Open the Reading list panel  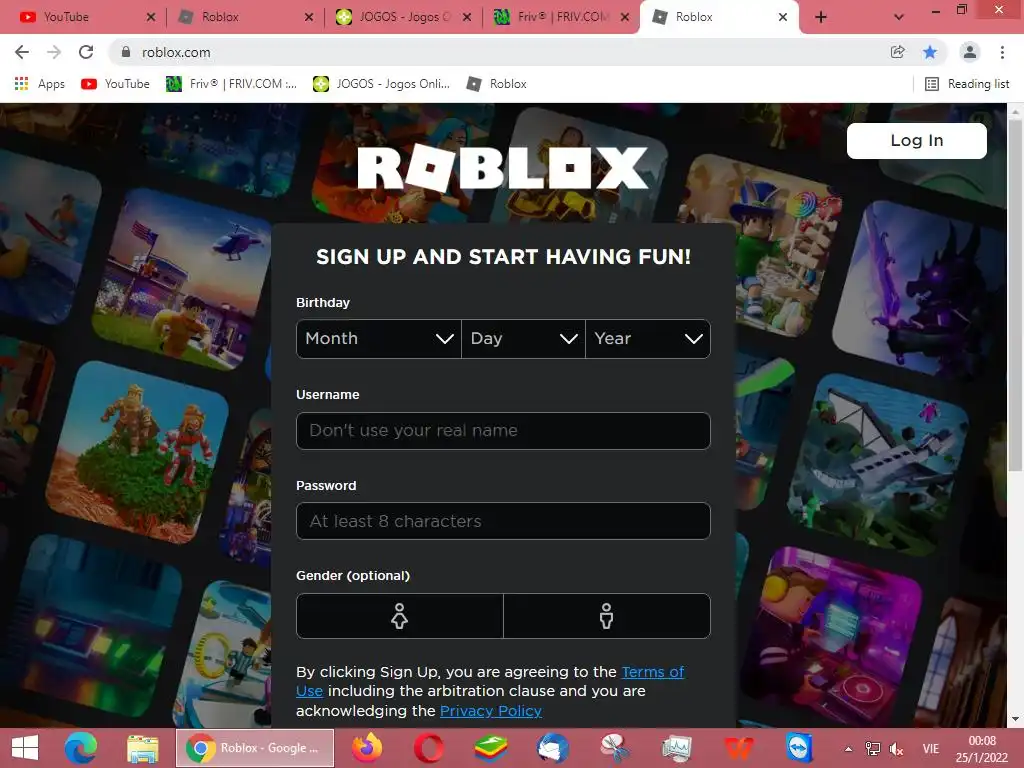[x=967, y=84]
